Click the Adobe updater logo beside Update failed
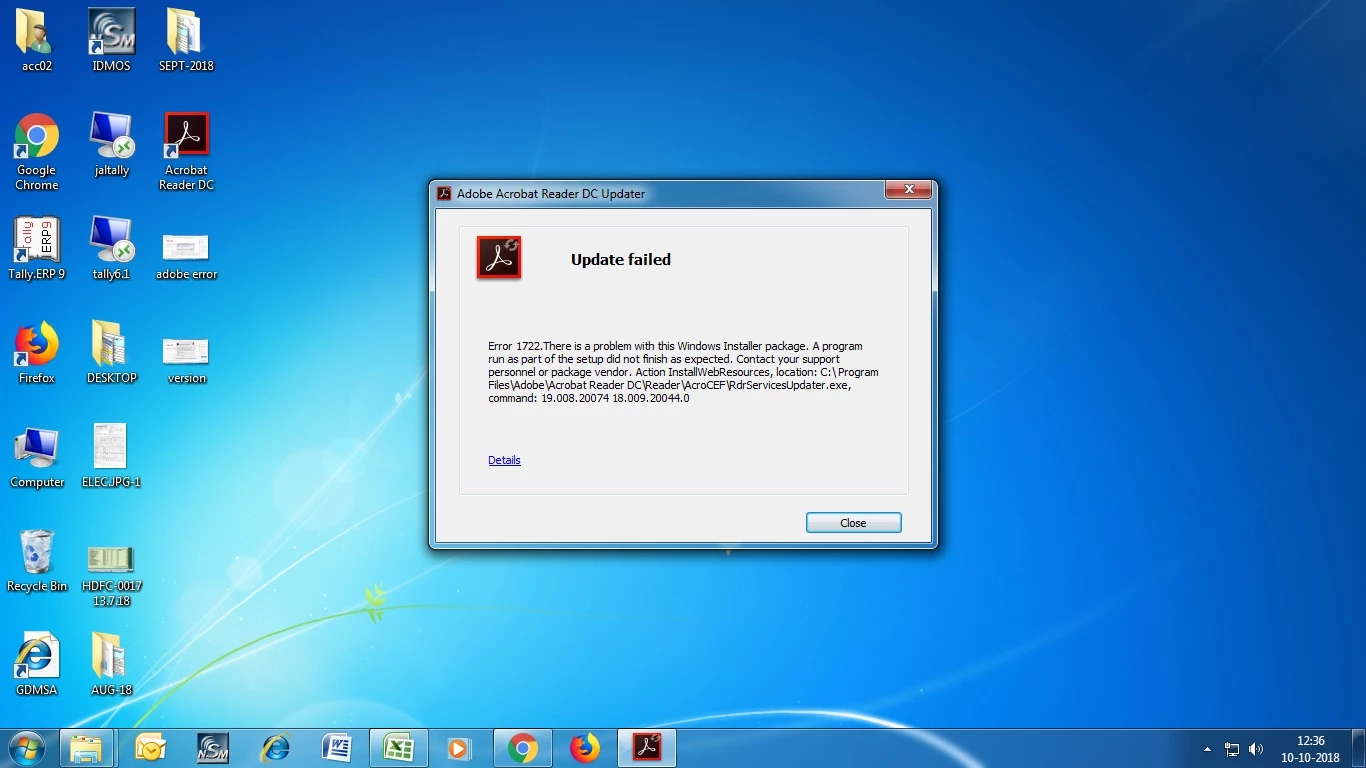This screenshot has height=768, width=1366. [x=499, y=258]
